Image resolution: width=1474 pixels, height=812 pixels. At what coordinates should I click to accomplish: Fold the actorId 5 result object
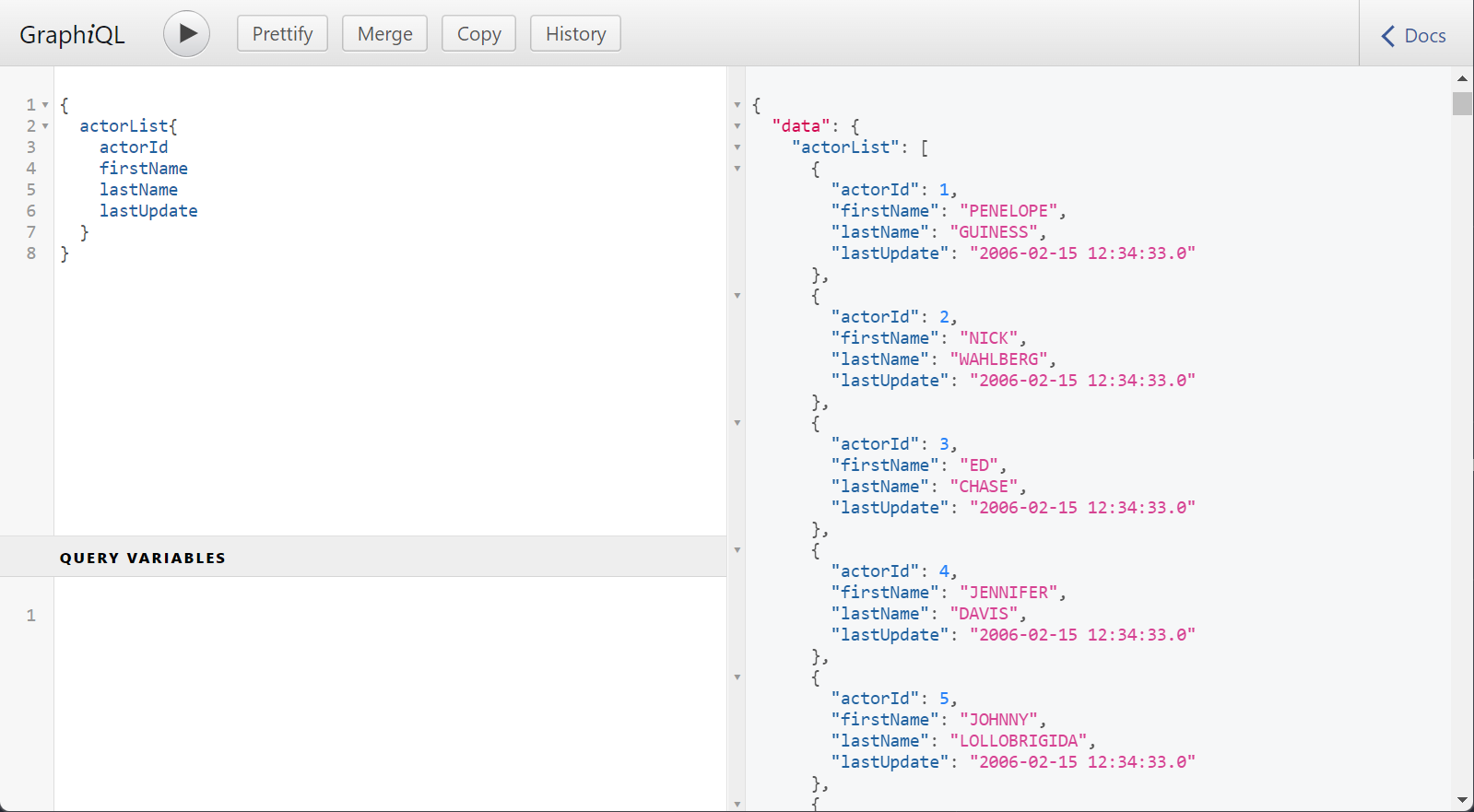coord(737,677)
